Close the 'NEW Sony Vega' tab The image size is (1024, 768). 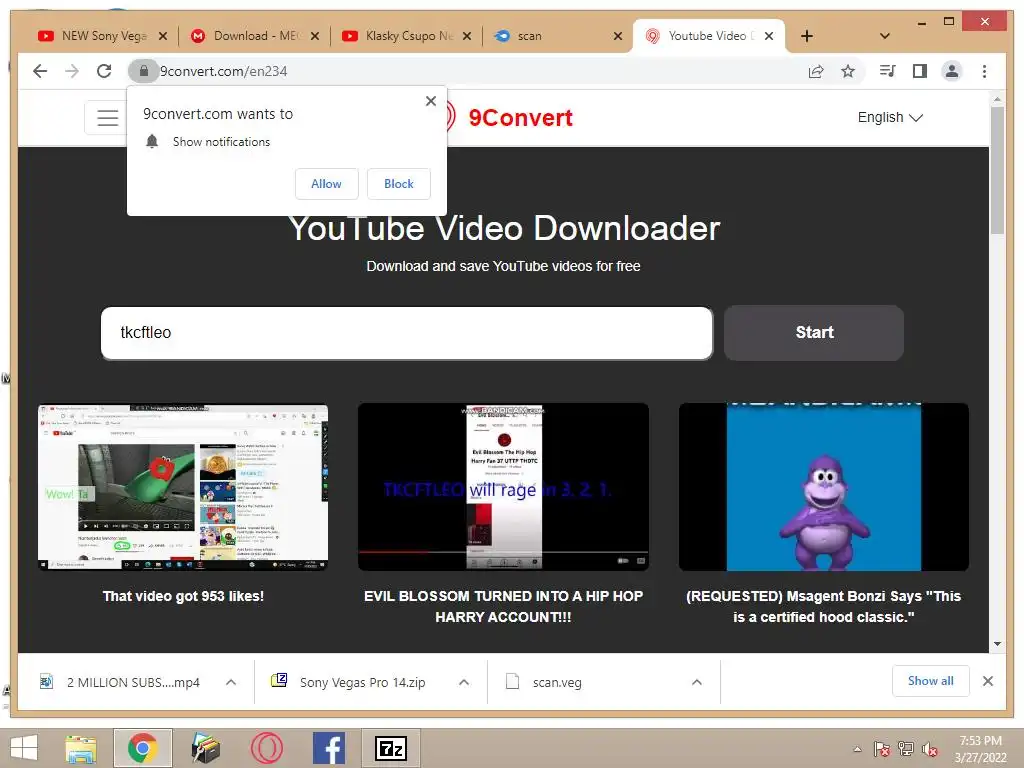(x=163, y=36)
